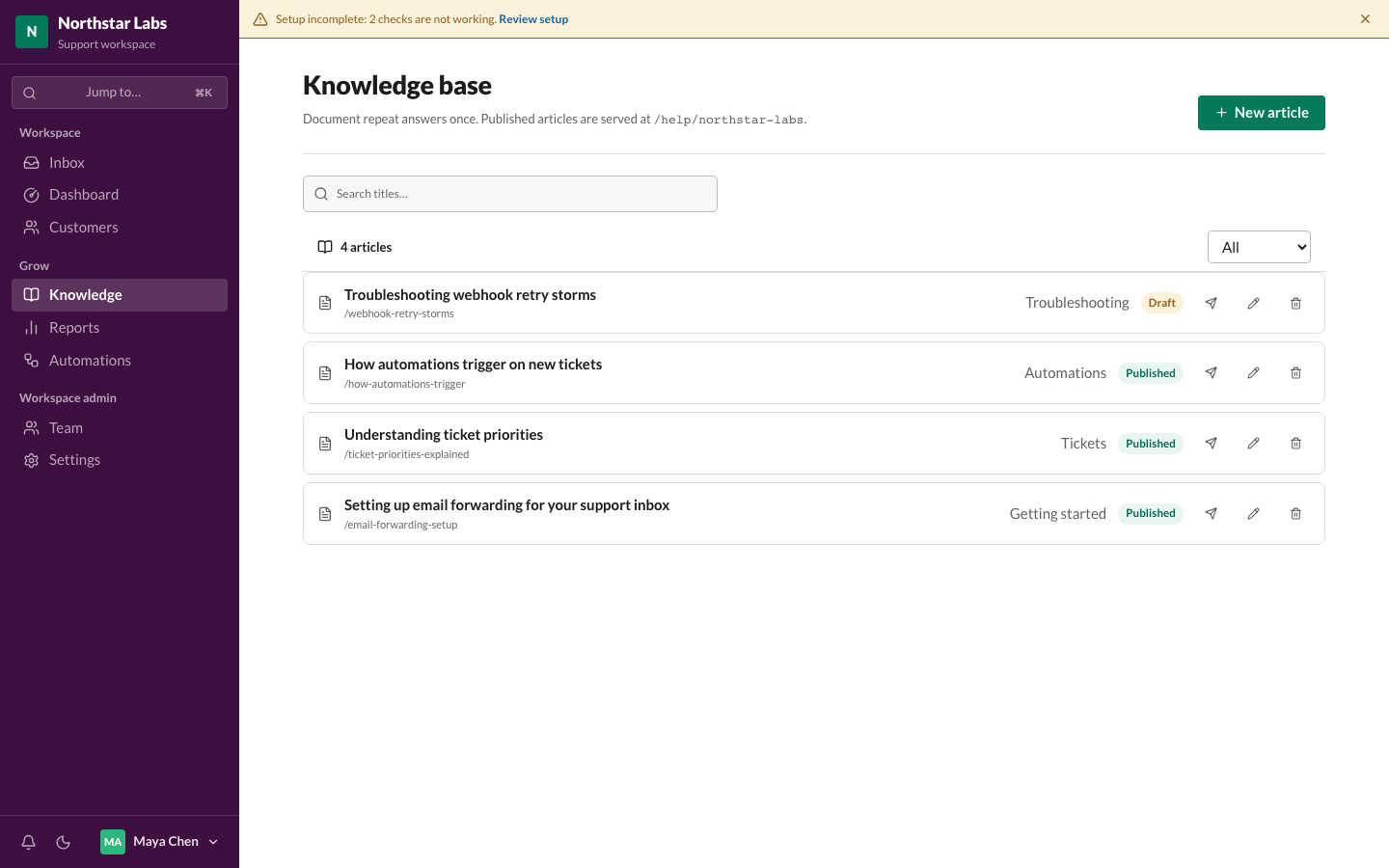Open How automations trigger on new tickets title

coord(473,365)
